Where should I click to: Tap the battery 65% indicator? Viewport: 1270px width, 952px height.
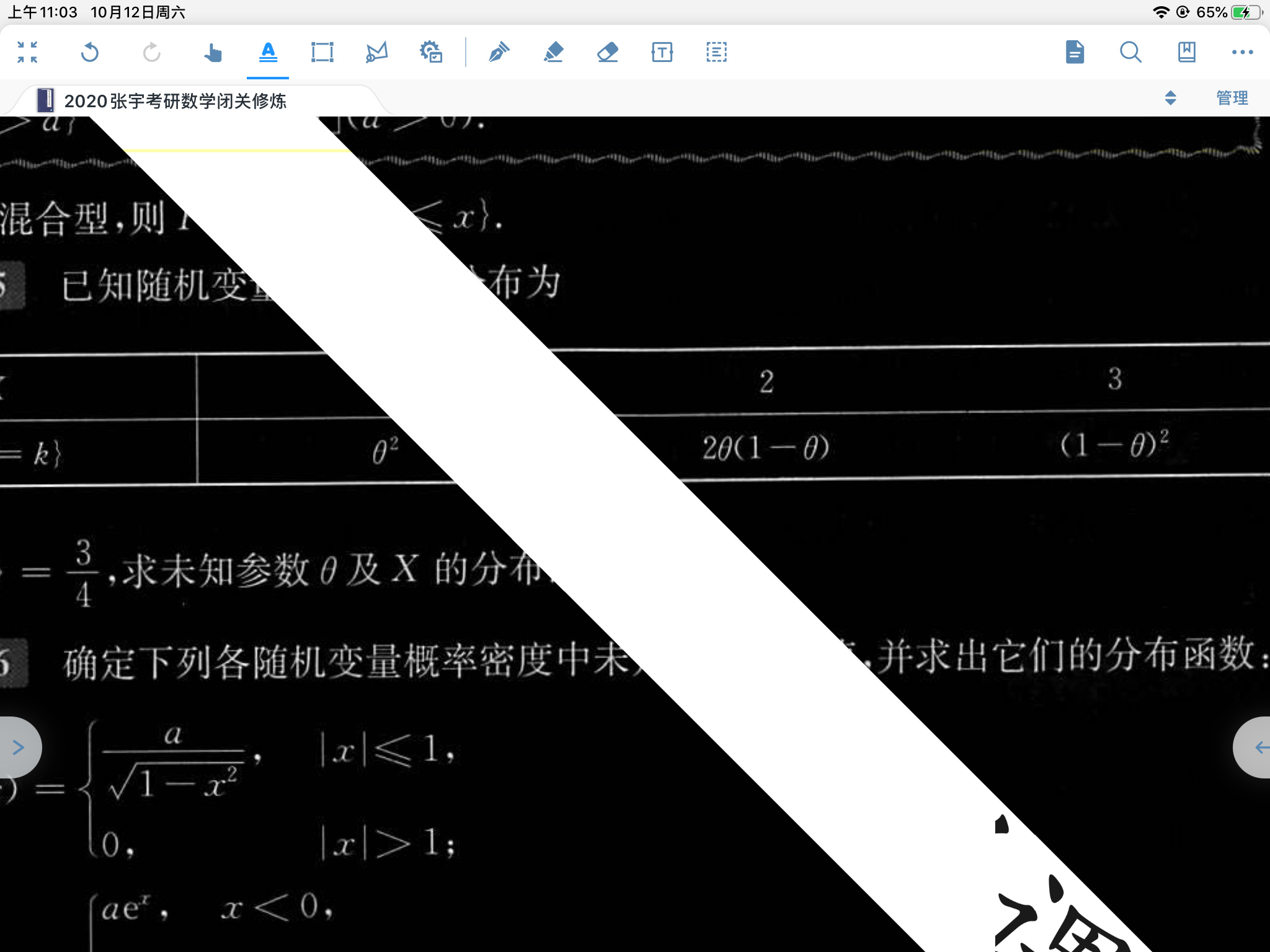click(x=1229, y=12)
